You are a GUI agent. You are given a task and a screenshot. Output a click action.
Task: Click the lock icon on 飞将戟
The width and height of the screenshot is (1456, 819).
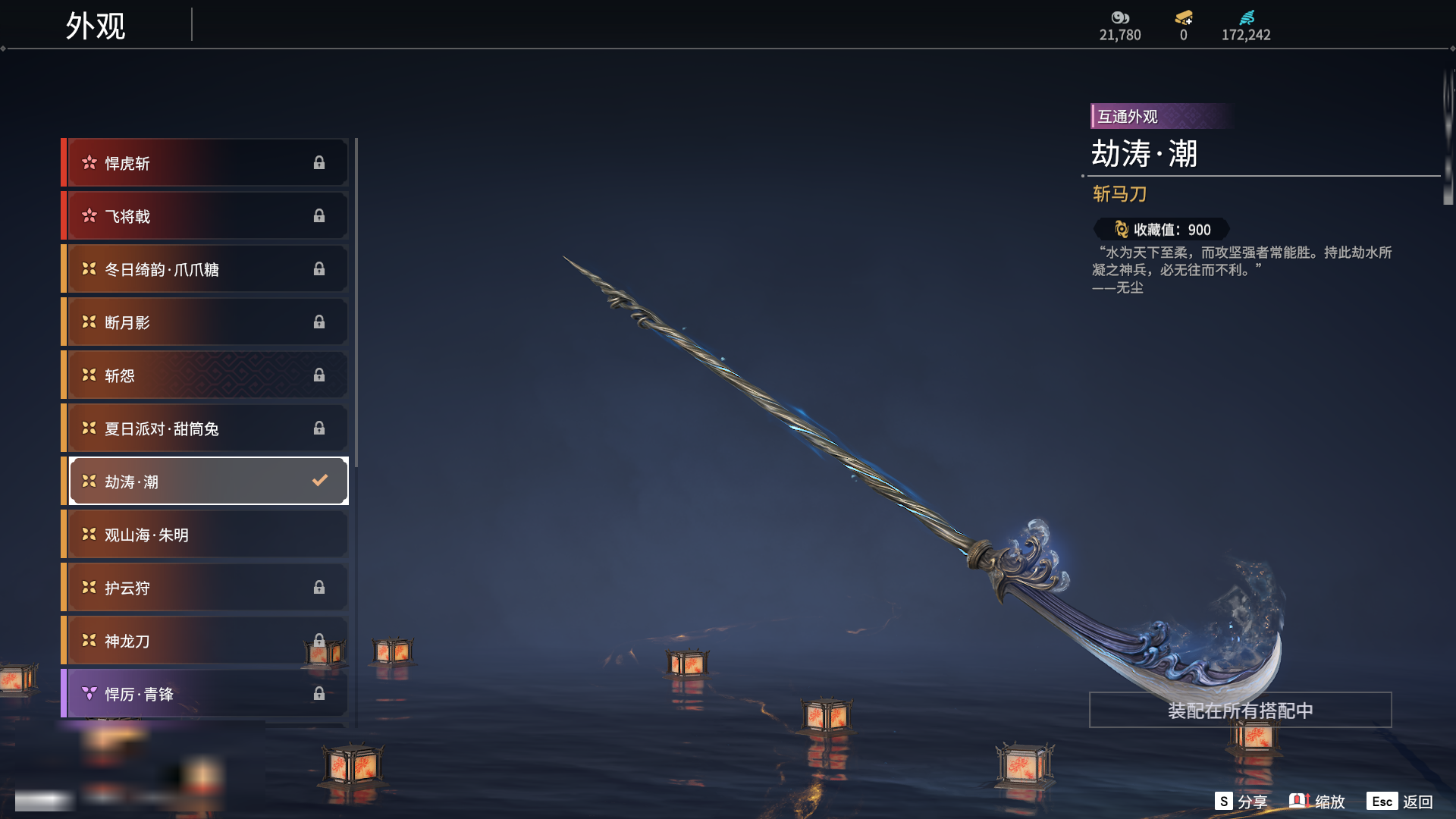pos(319,215)
